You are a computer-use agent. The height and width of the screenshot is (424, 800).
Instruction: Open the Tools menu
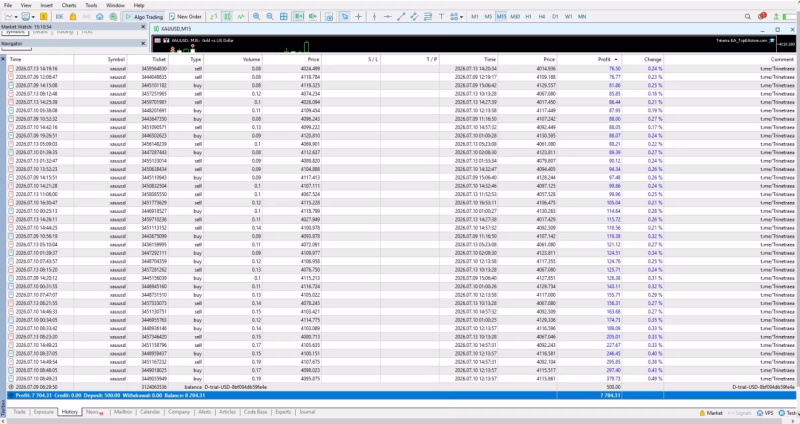(x=91, y=5)
